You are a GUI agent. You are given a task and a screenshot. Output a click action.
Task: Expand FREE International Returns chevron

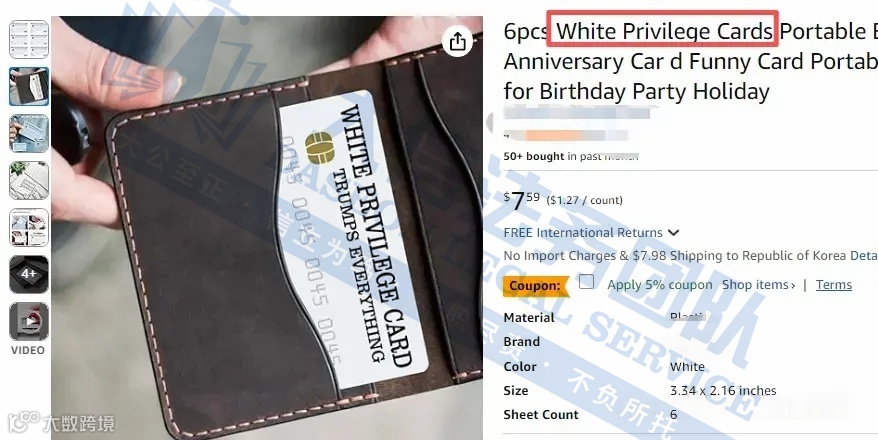point(674,232)
